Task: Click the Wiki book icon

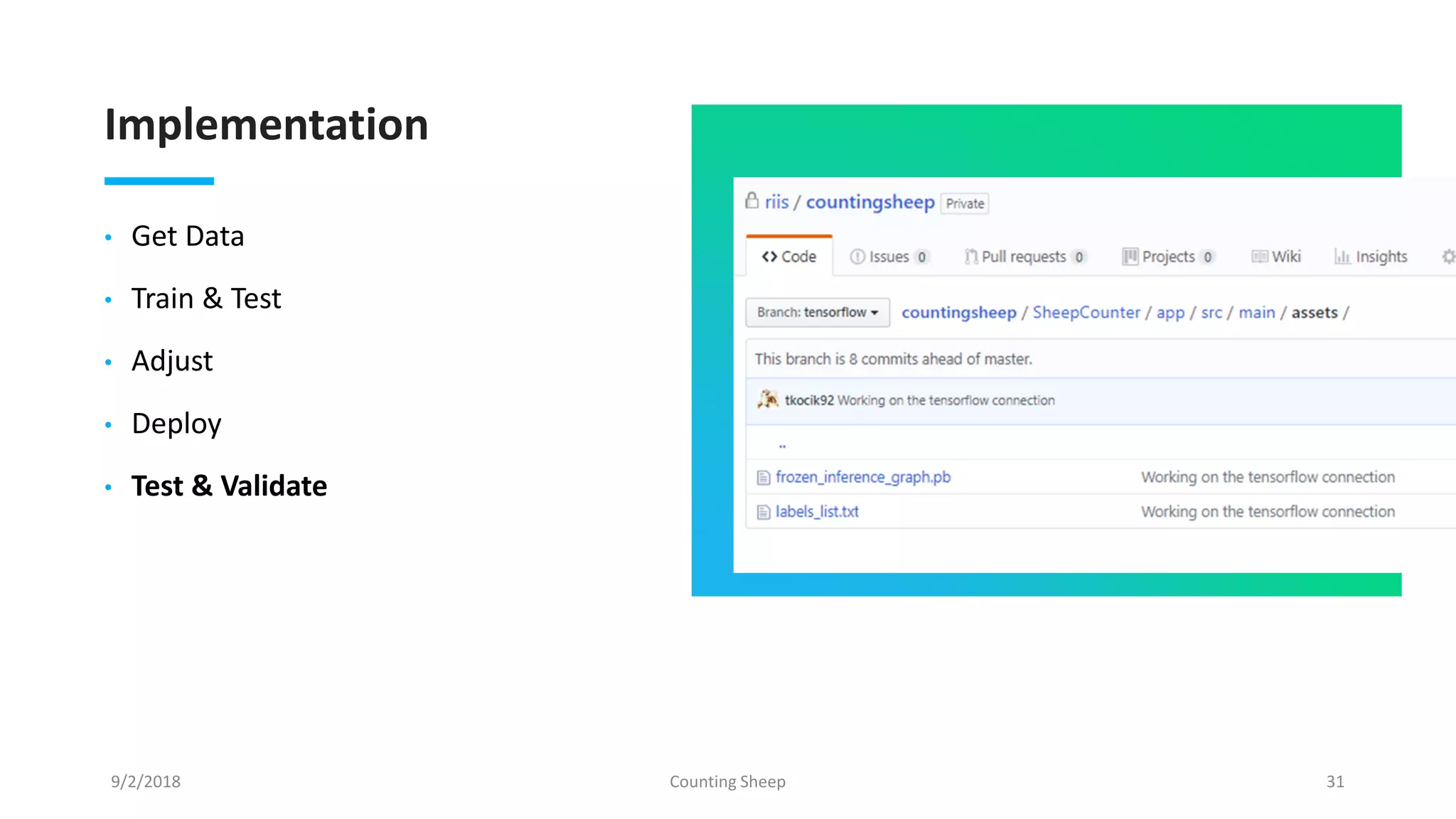Action: 1259,257
